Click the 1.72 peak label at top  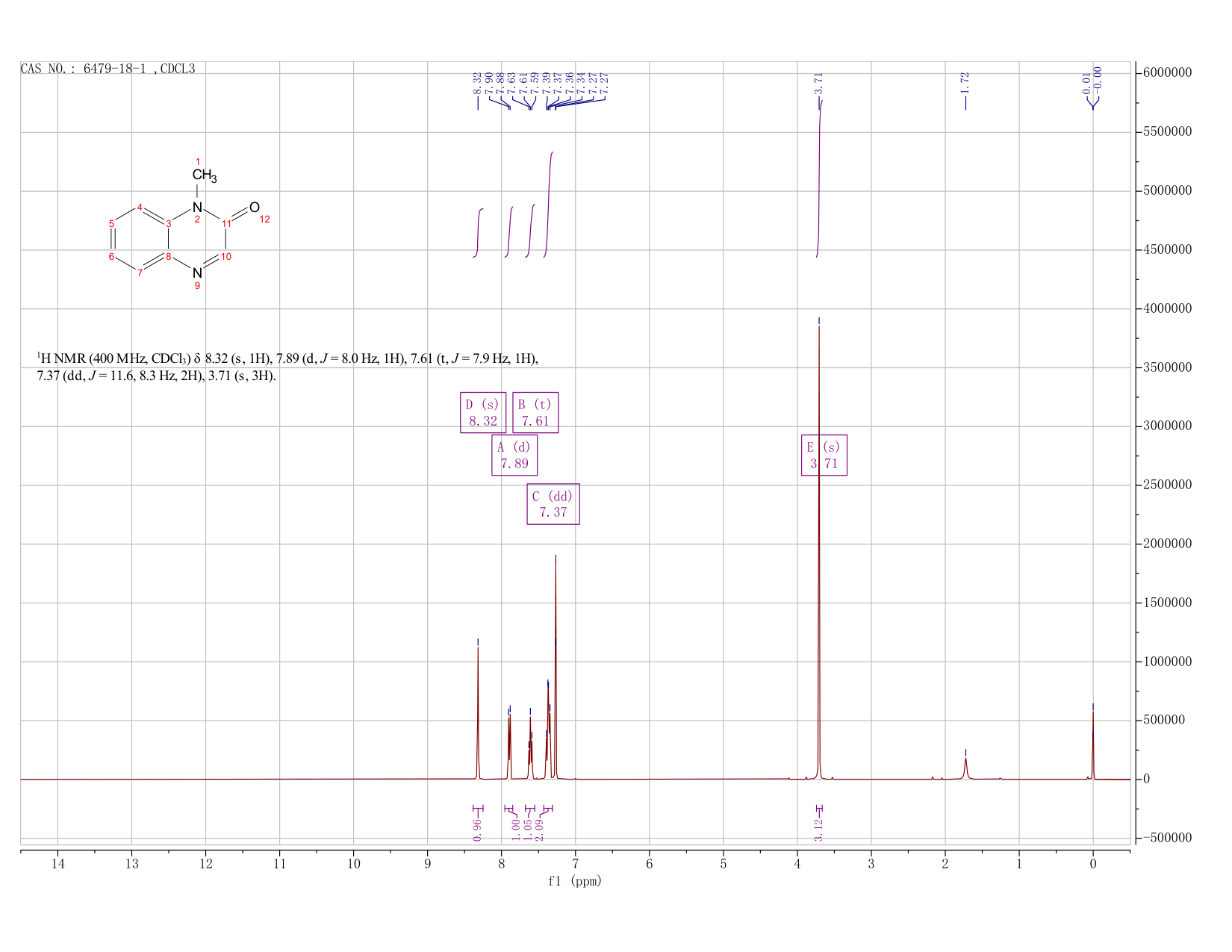click(965, 83)
